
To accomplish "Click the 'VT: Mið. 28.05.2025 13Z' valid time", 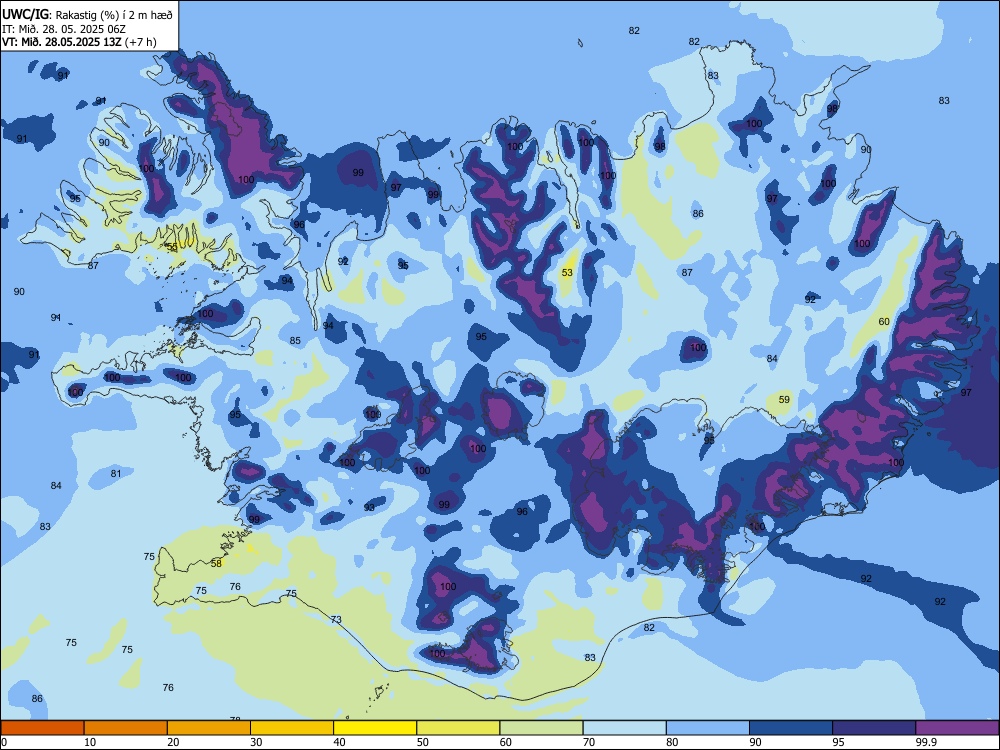I will [x=62, y=42].
